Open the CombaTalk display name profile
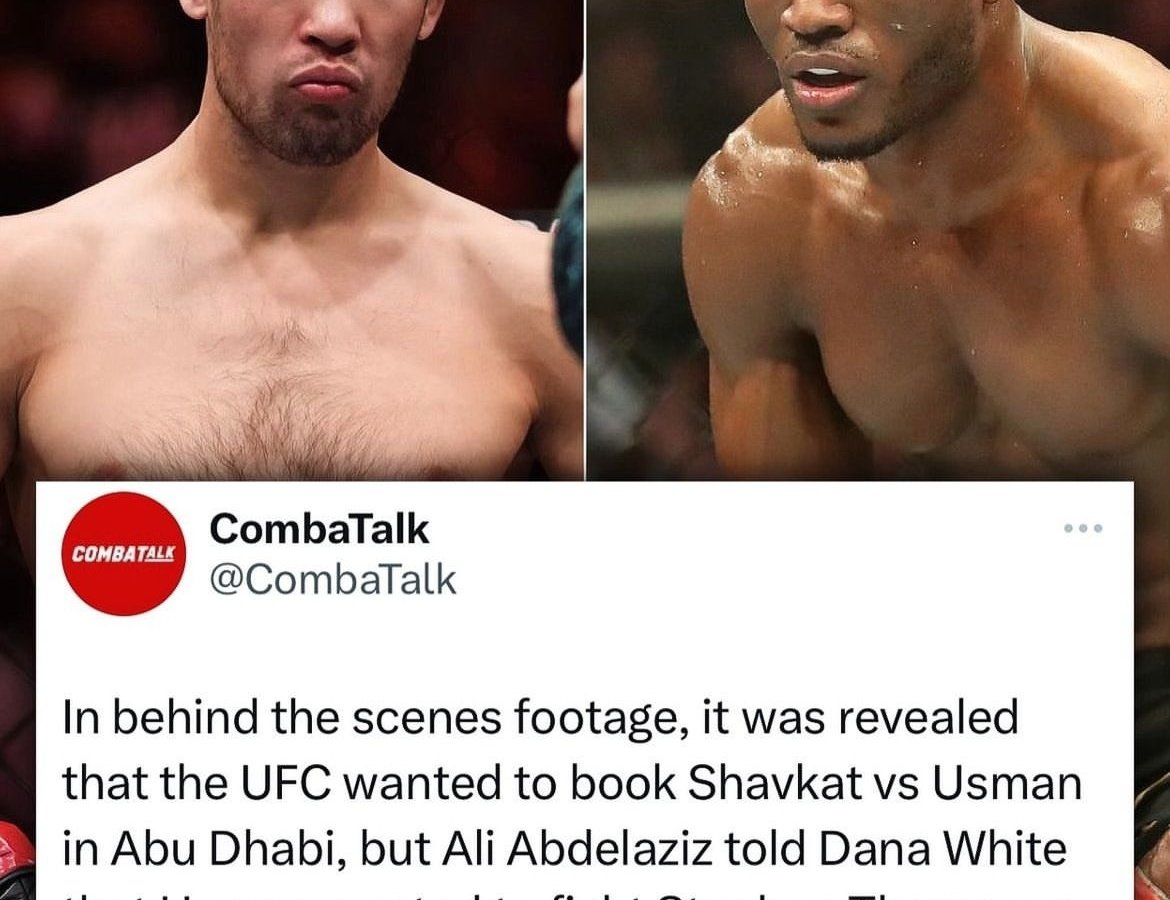The width and height of the screenshot is (1170, 900). [x=319, y=529]
